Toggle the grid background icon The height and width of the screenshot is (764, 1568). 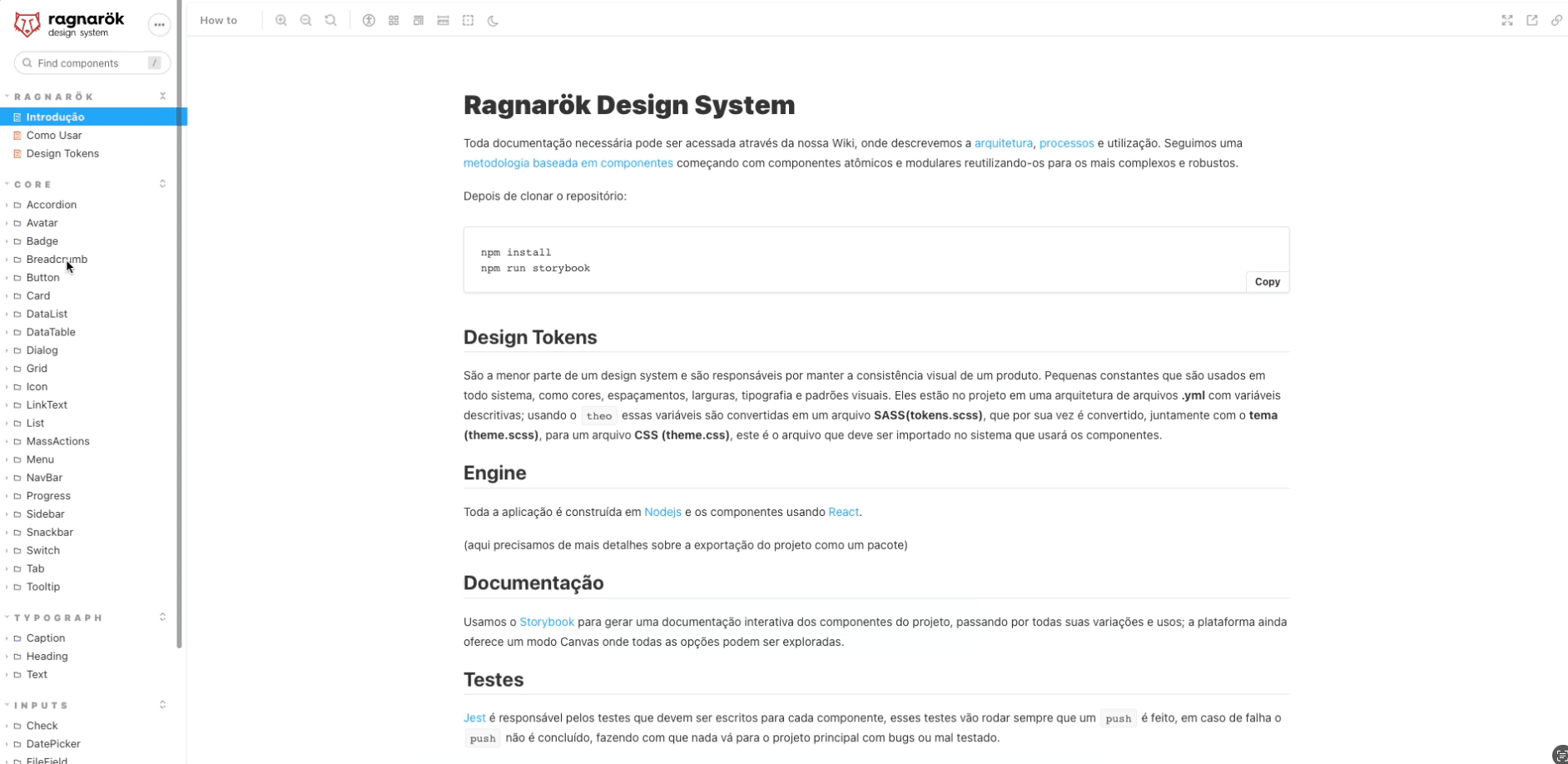(x=394, y=21)
